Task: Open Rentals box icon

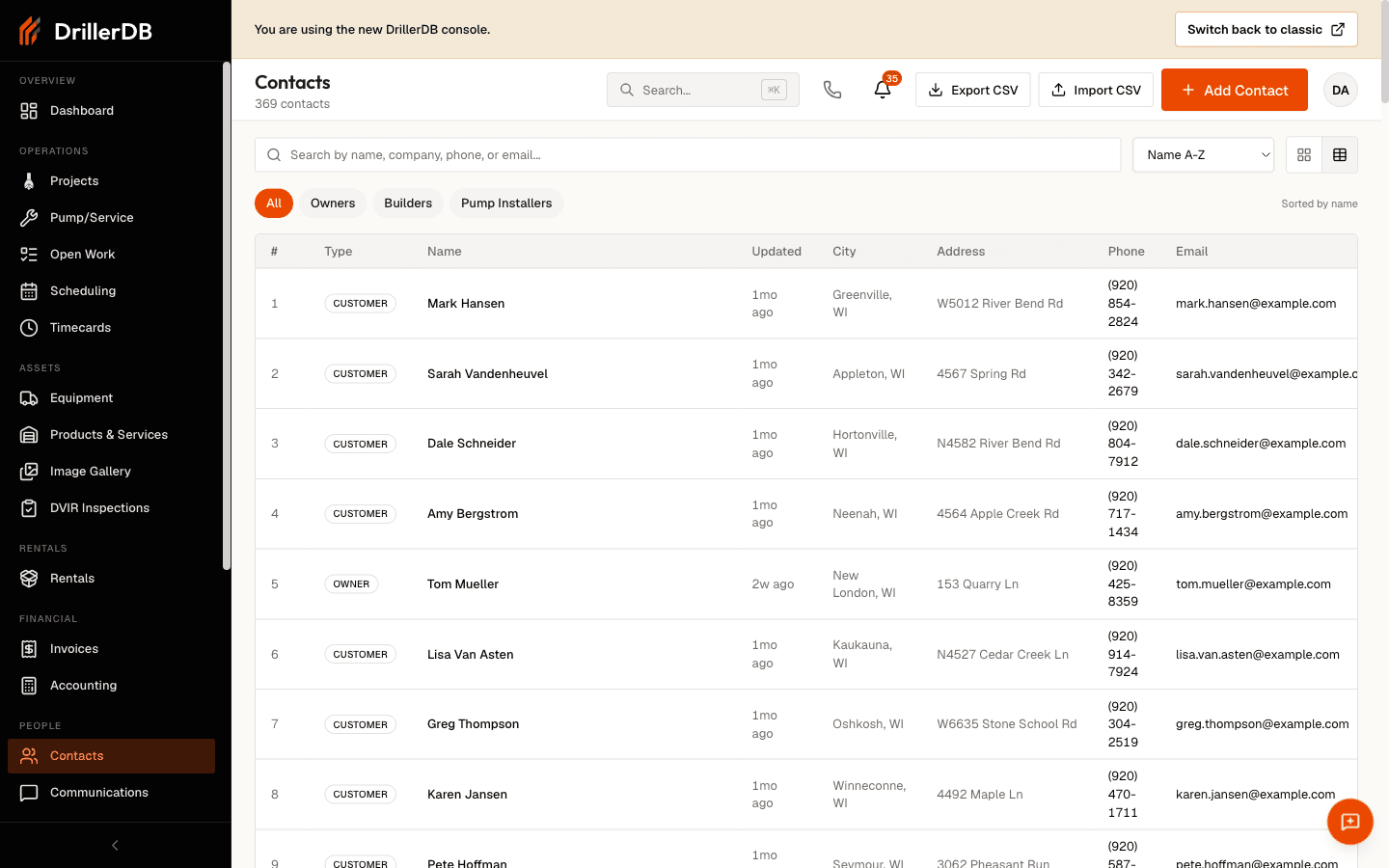Action: [29, 579]
